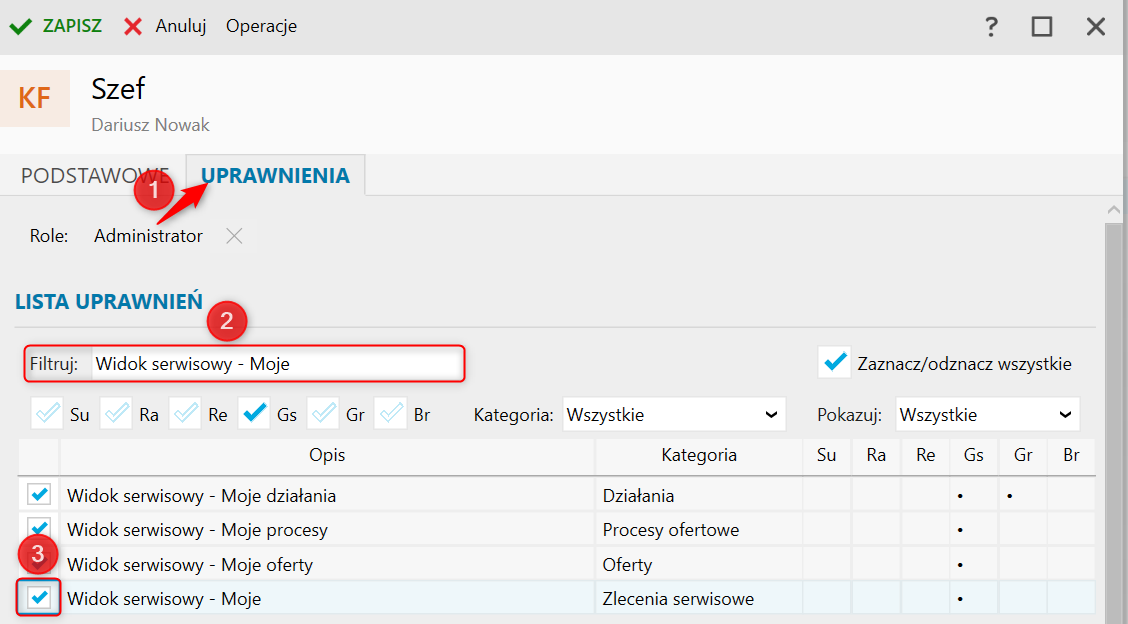
Task: Toggle the Br filter checkbox
Action: pyautogui.click(x=391, y=414)
